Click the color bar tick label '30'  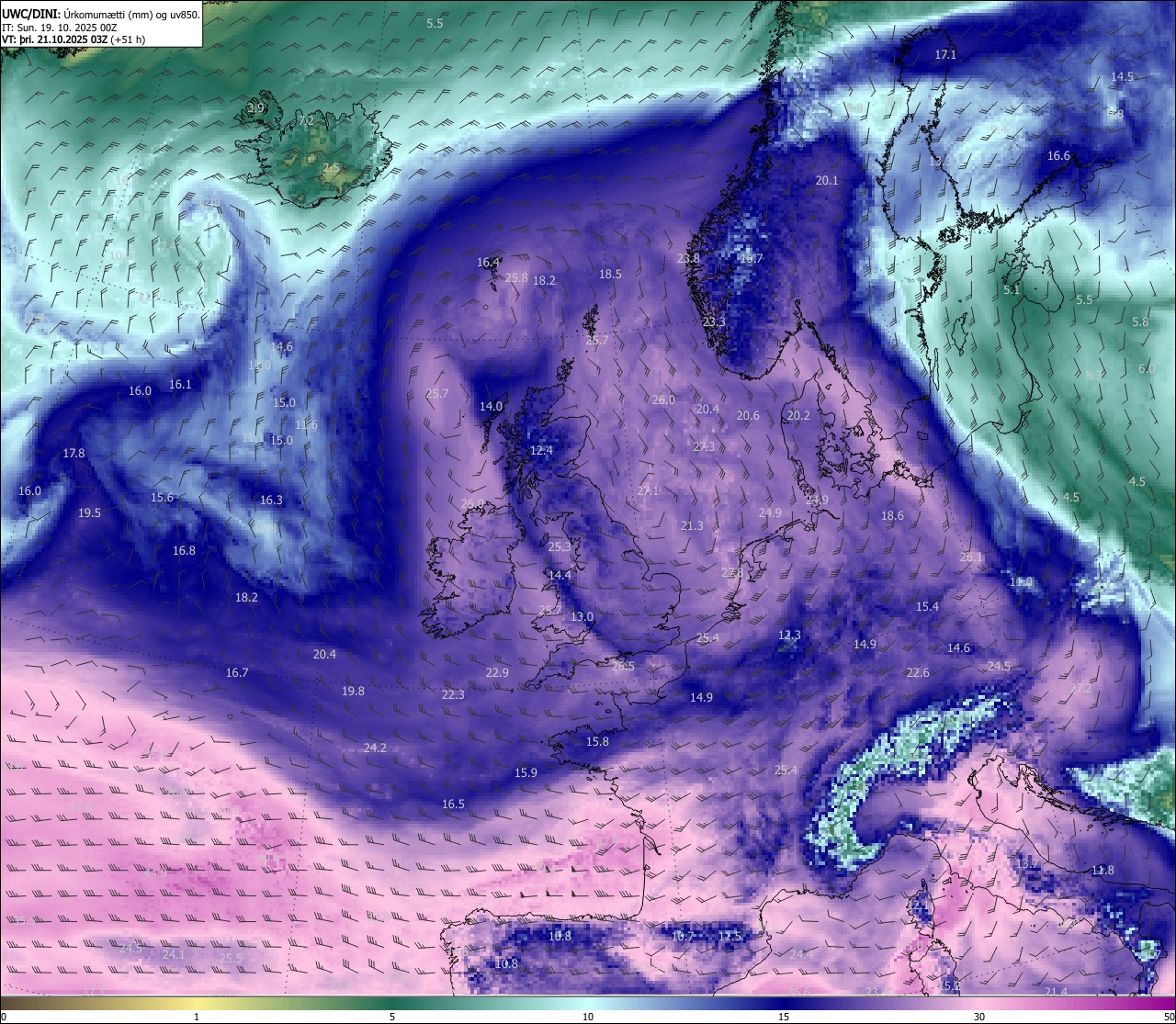tap(979, 1017)
